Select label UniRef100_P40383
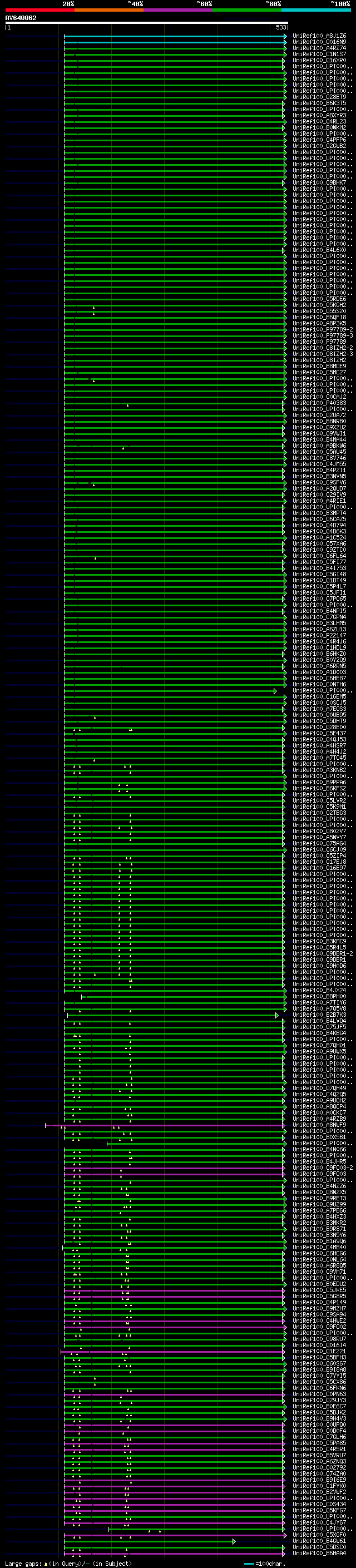Viewport: 356px width, 1568px height. click(x=319, y=403)
